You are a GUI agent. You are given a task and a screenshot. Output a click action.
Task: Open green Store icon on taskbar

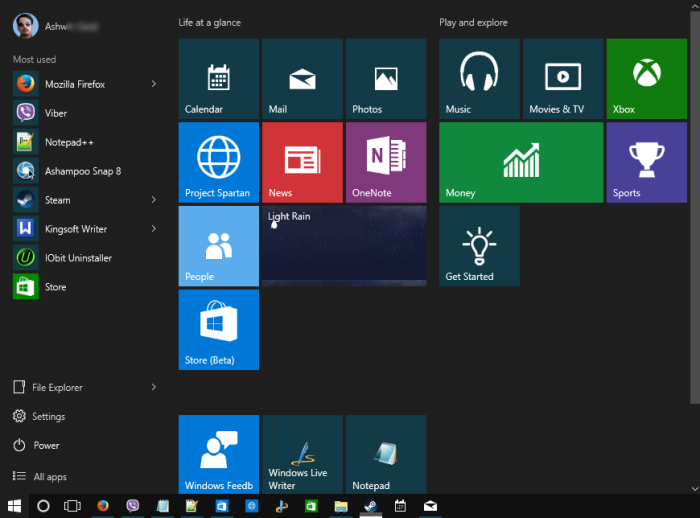pyautogui.click(x=311, y=506)
